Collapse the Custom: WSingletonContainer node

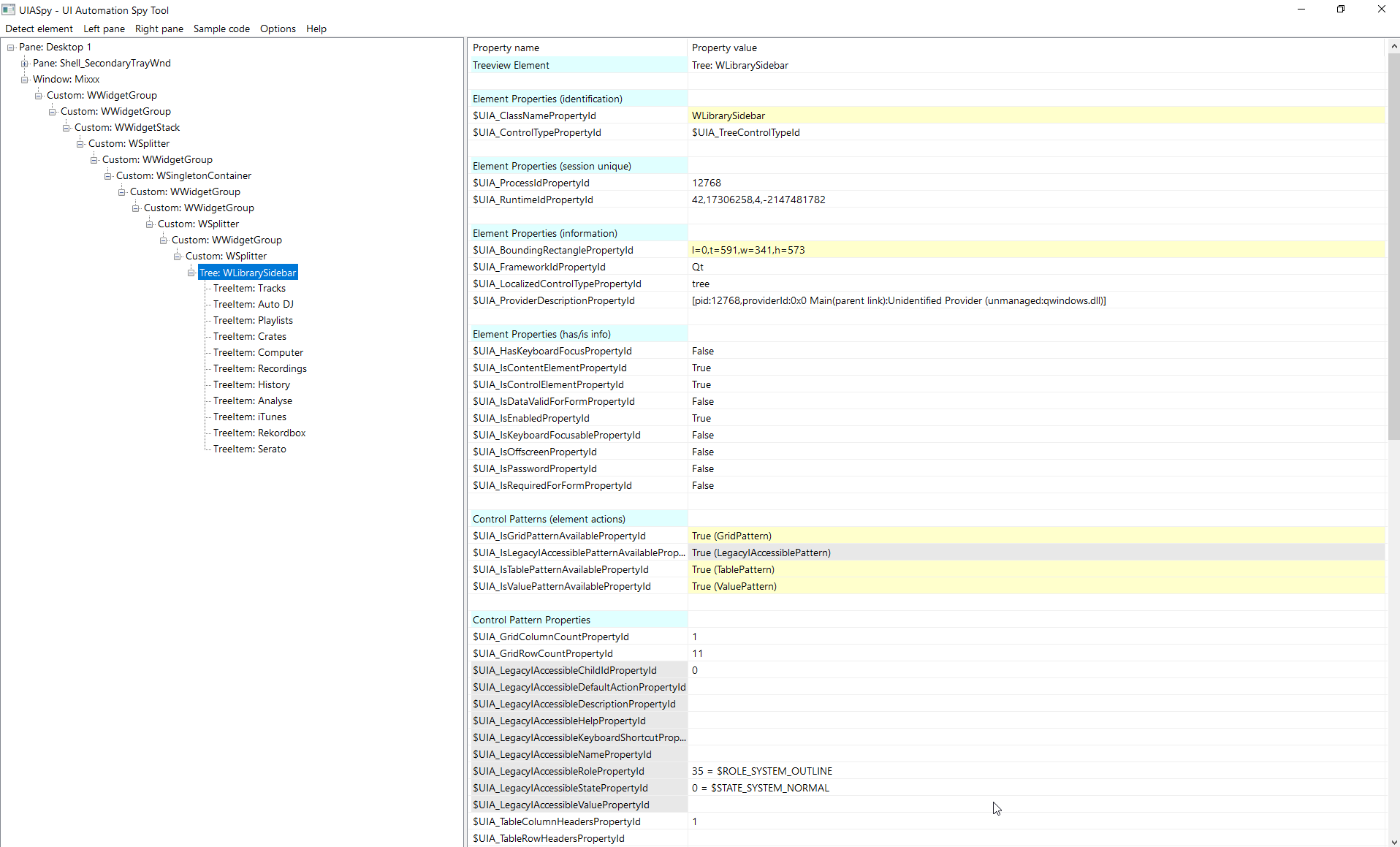(108, 176)
